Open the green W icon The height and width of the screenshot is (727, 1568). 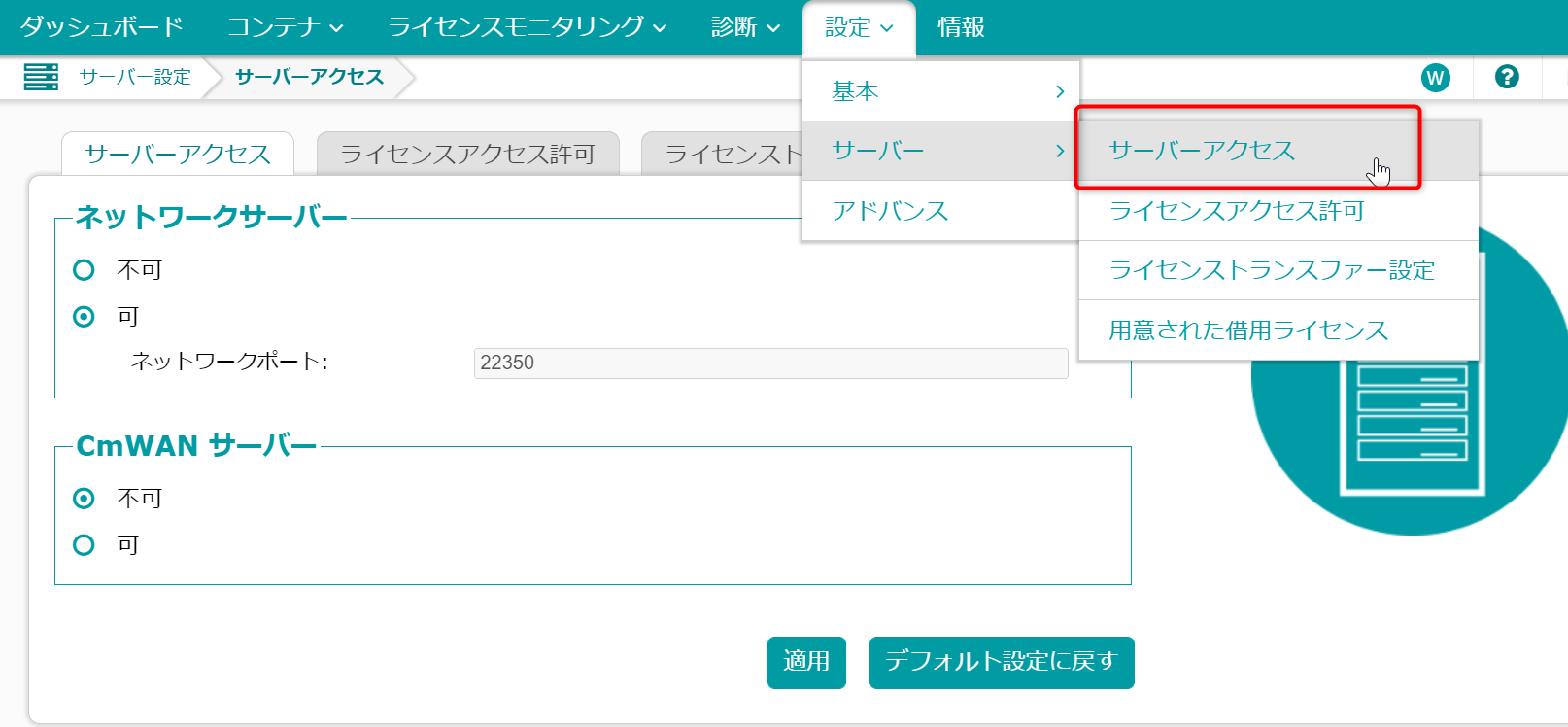[x=1435, y=78]
